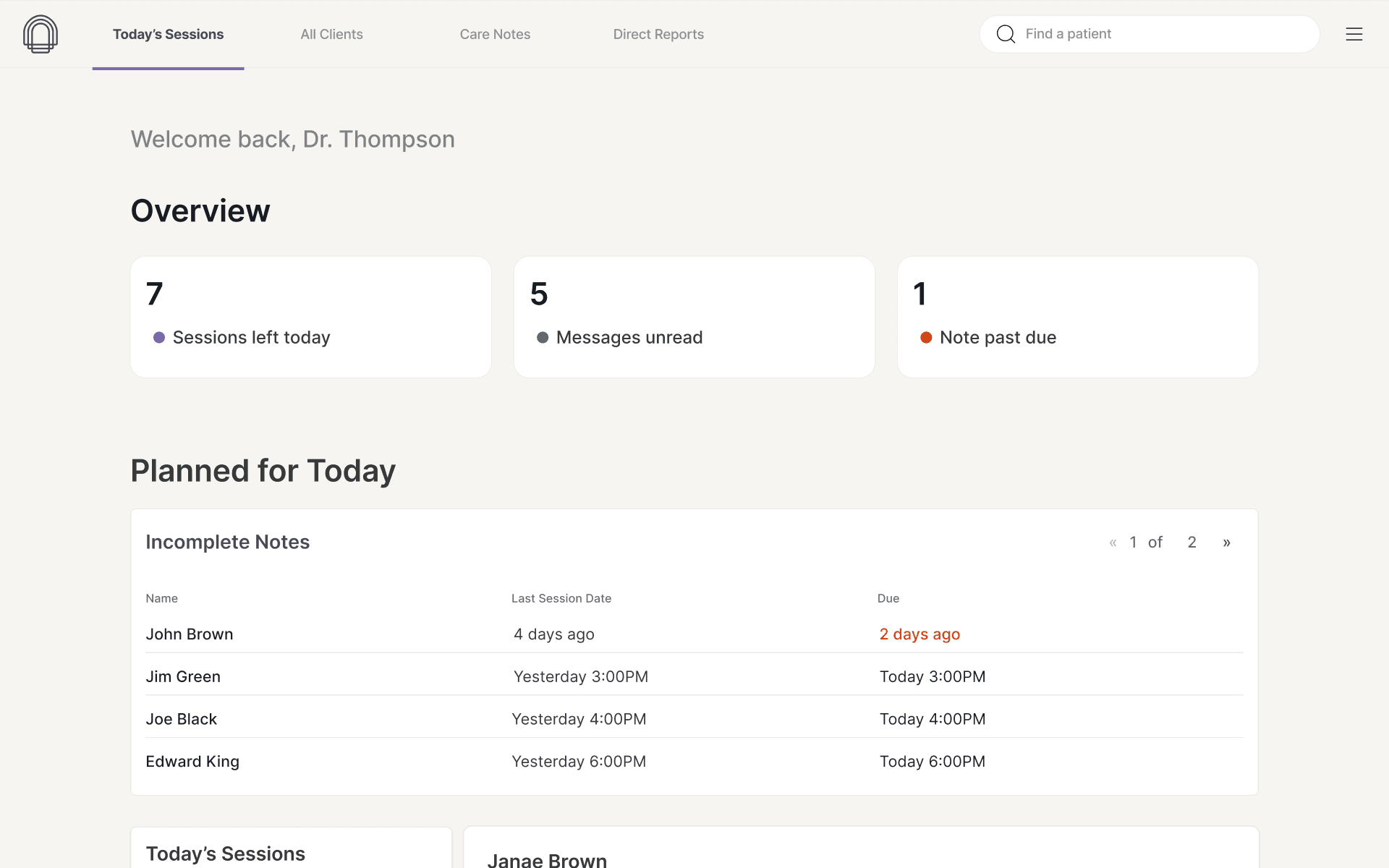Go to previous page of Incomplete Notes

[x=1113, y=542]
